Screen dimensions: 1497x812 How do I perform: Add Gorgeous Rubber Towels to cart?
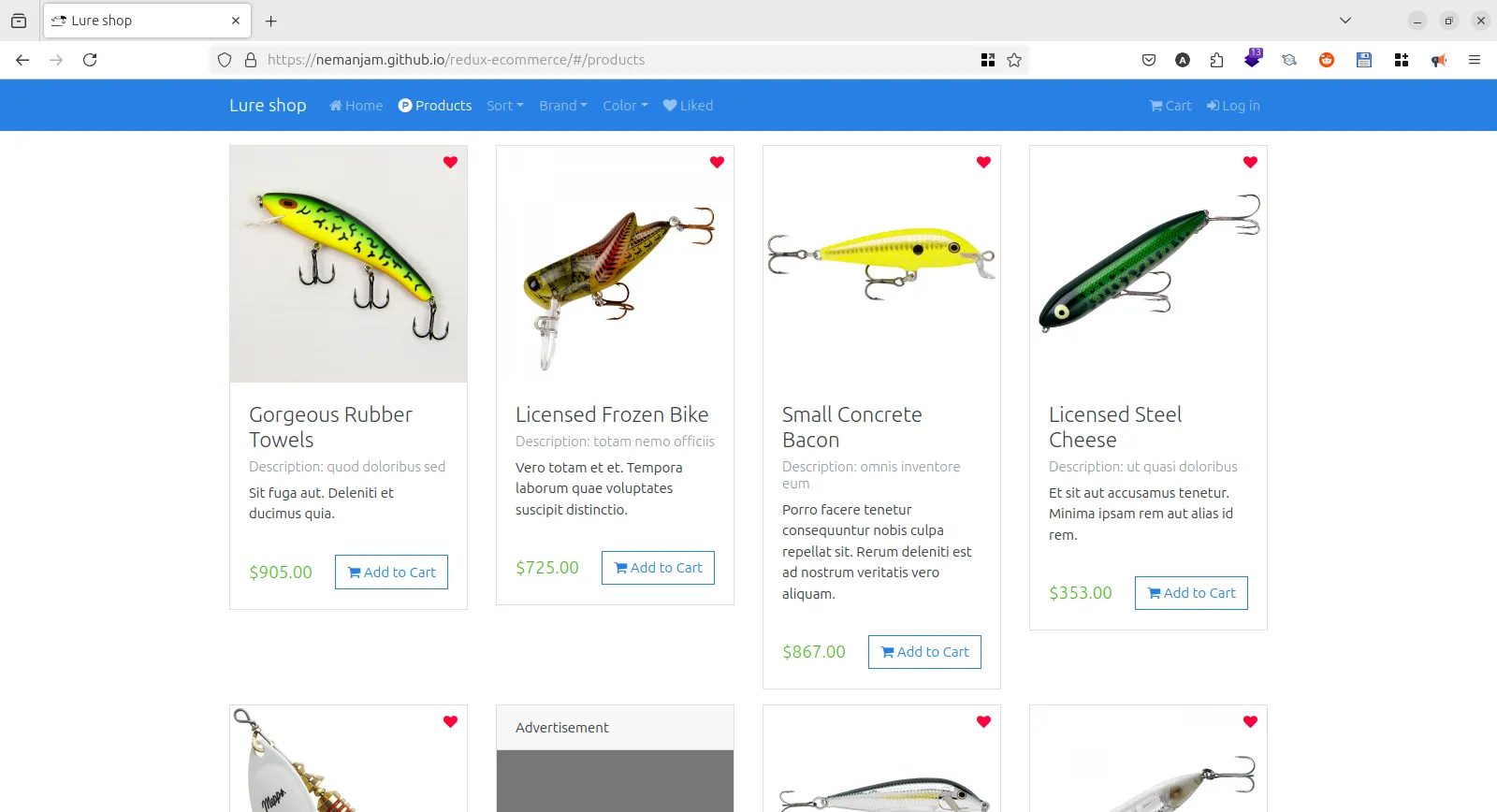coord(391,573)
